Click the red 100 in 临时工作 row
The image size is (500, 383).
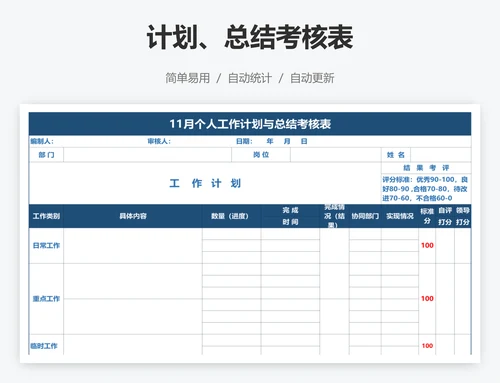pyautogui.click(x=427, y=346)
